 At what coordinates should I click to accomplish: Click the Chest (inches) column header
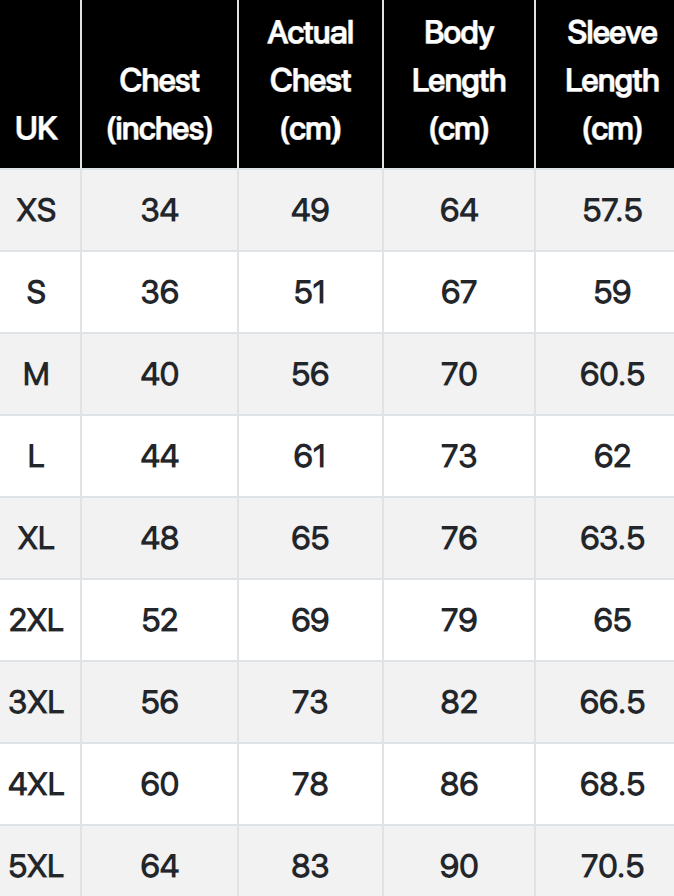(x=159, y=105)
